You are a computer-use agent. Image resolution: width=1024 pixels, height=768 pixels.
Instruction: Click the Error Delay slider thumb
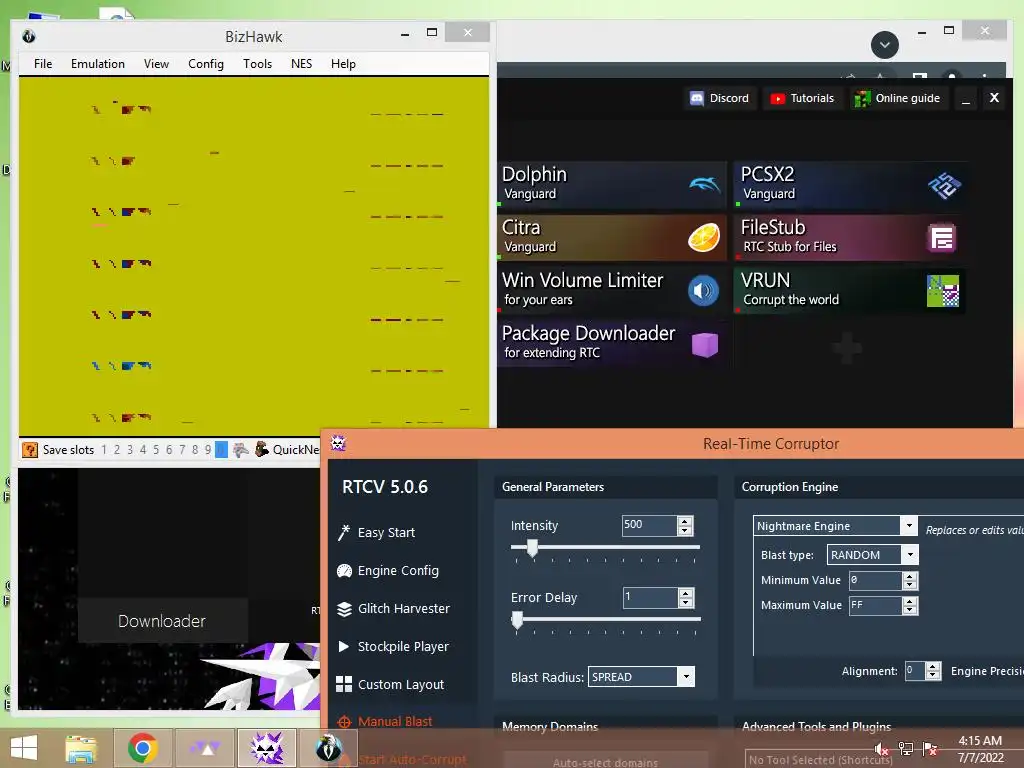coord(517,620)
